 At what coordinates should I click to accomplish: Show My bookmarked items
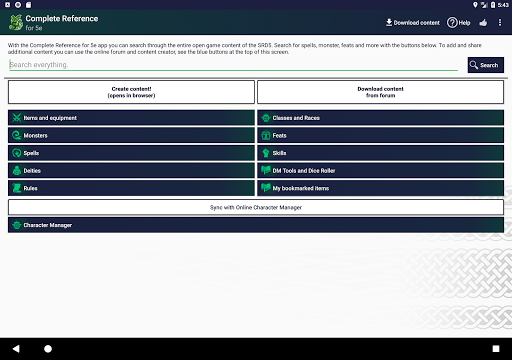[x=380, y=188]
